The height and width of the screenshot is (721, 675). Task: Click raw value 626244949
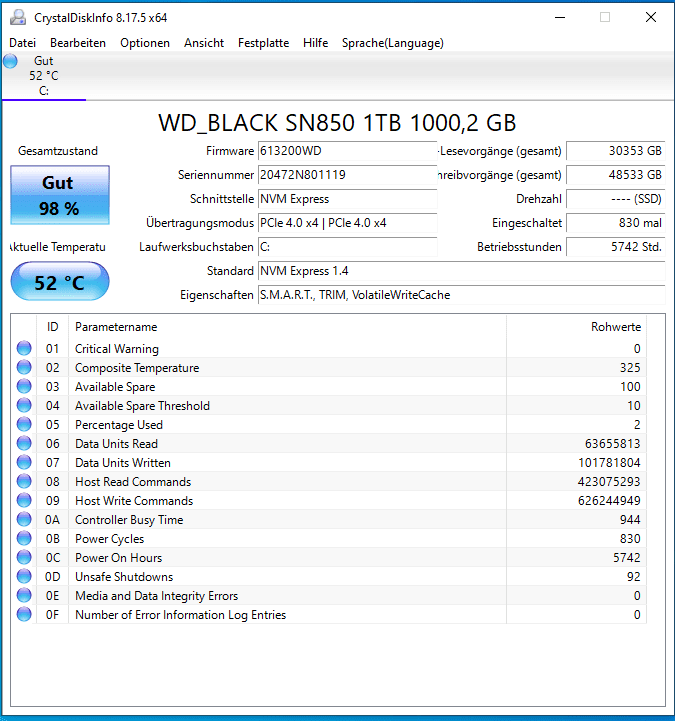point(609,501)
